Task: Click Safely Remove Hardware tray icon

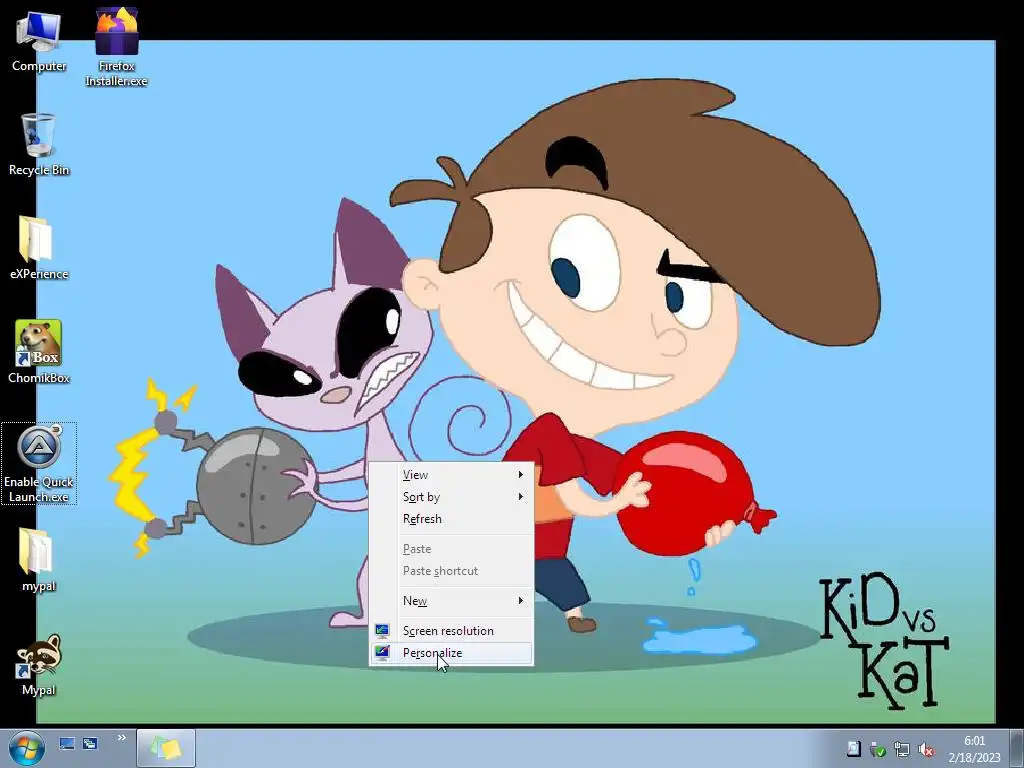Action: (x=878, y=749)
